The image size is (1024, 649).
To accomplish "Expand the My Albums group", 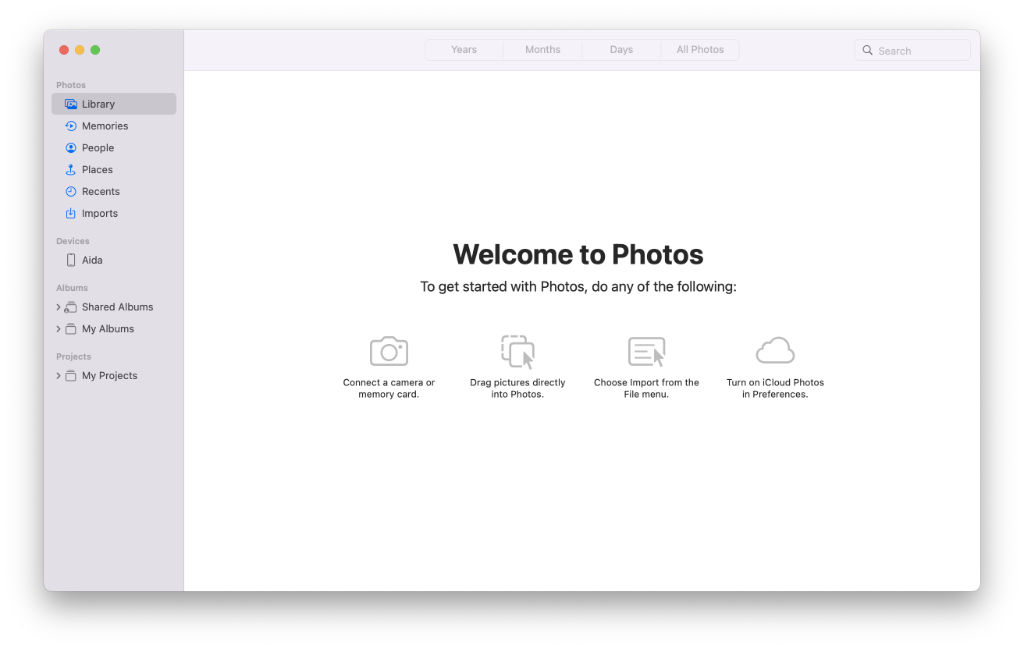I will pyautogui.click(x=59, y=328).
